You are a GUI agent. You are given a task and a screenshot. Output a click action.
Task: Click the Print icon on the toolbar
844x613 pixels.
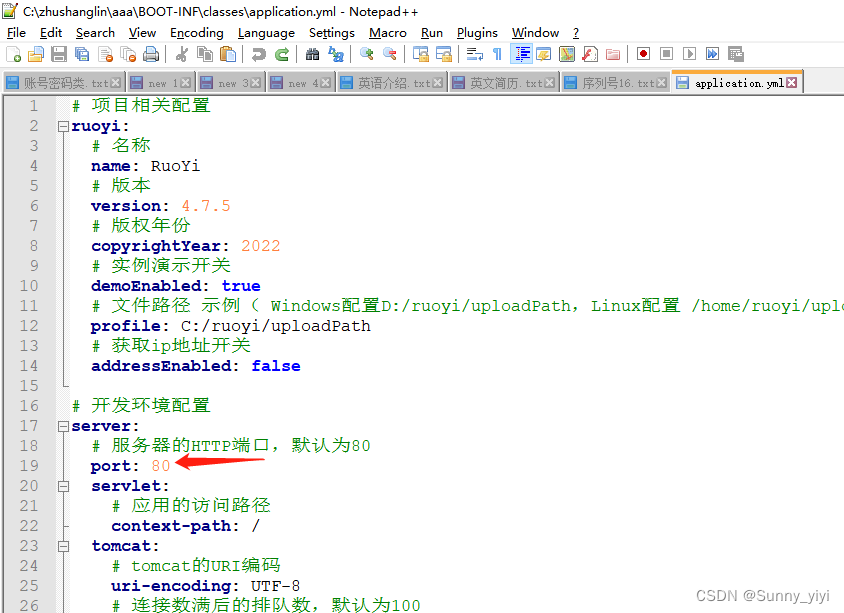(x=150, y=54)
